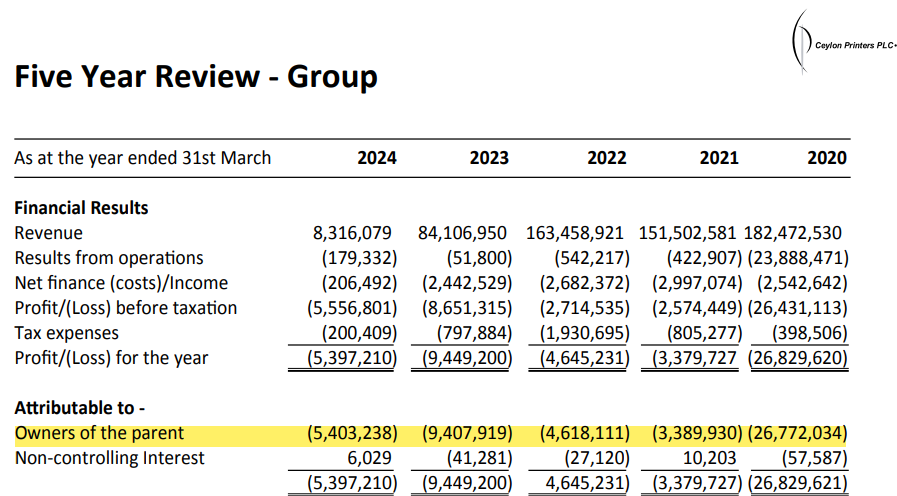Click the Ceylon Printers PLC logo
The image size is (897, 496).
tap(843, 42)
